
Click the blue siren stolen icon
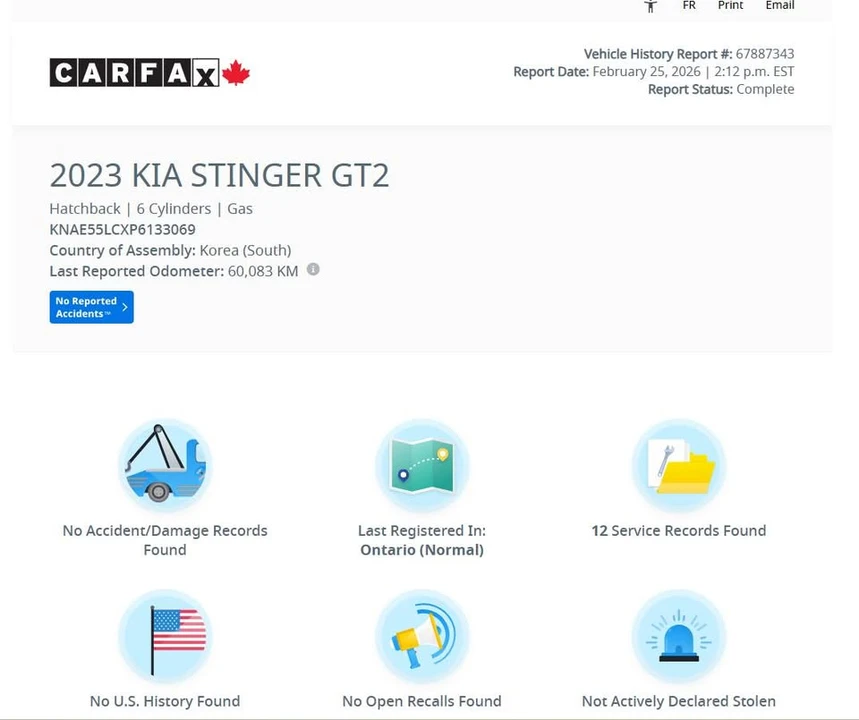(679, 636)
